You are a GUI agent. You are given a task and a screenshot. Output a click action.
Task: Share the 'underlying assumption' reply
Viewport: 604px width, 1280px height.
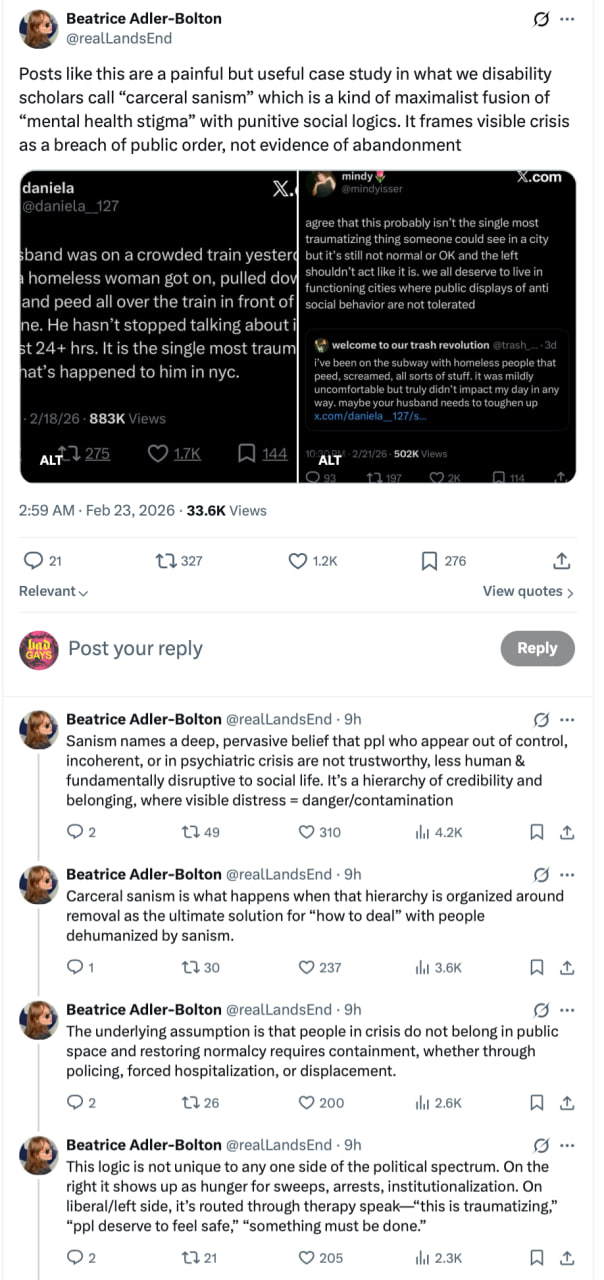566,1102
